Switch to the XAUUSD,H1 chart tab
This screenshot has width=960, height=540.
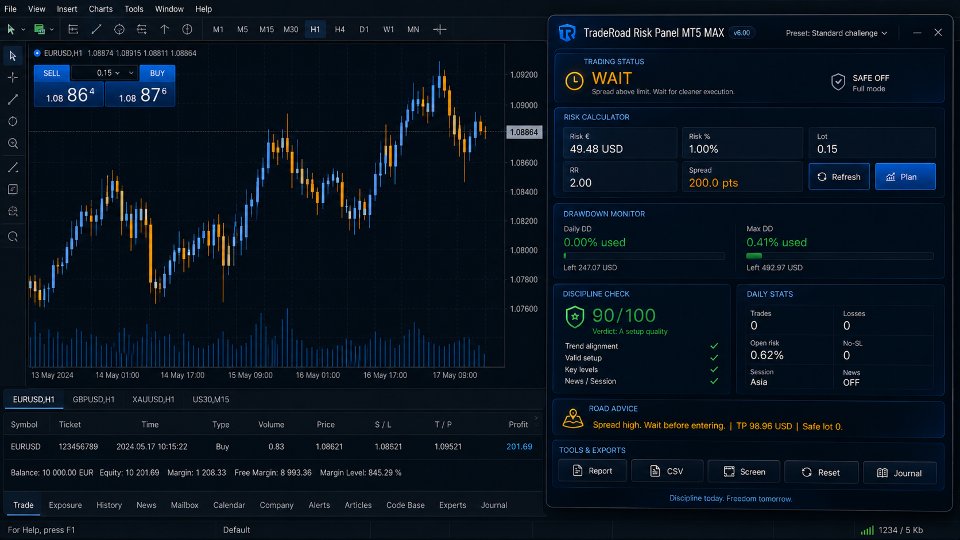click(x=153, y=399)
